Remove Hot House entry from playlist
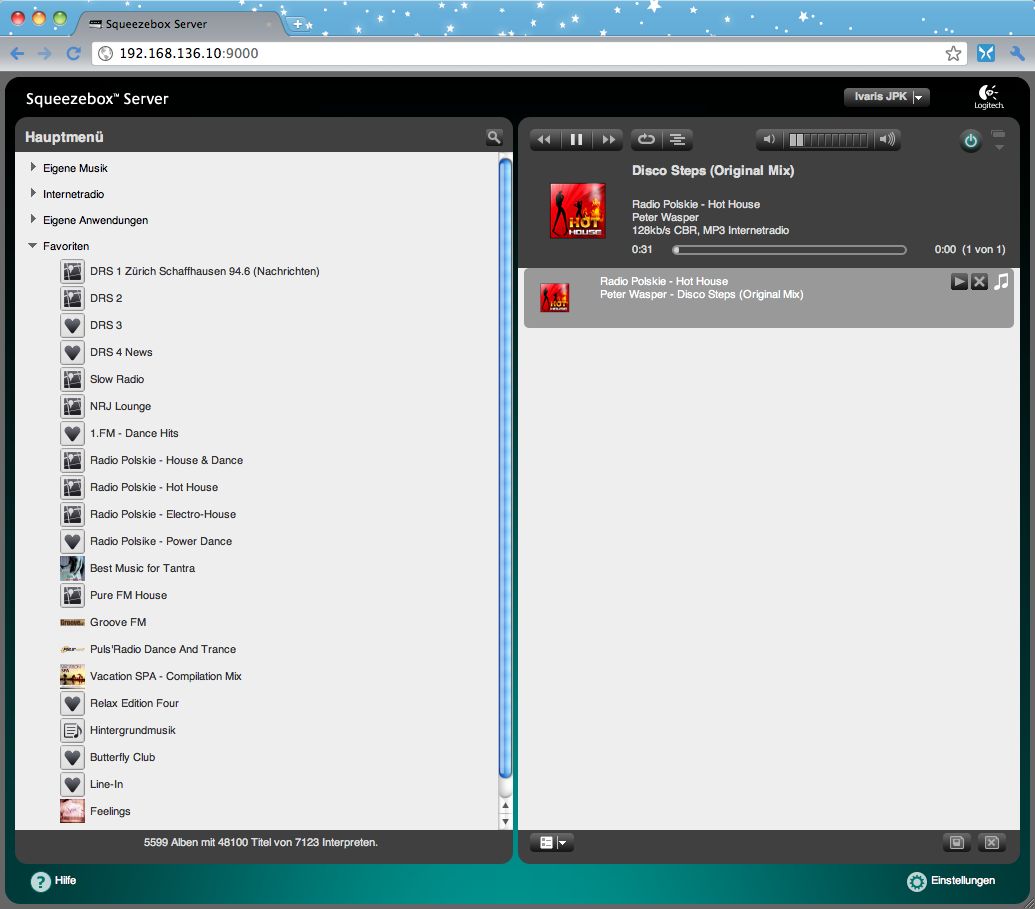 tap(980, 282)
